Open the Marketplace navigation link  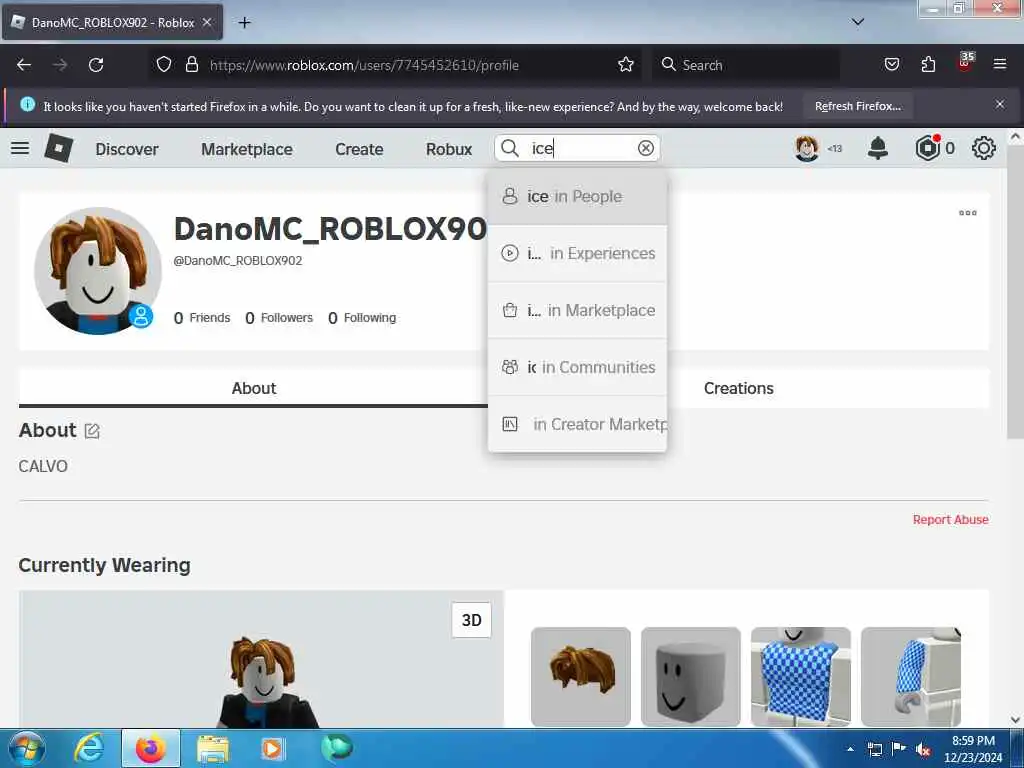click(247, 149)
